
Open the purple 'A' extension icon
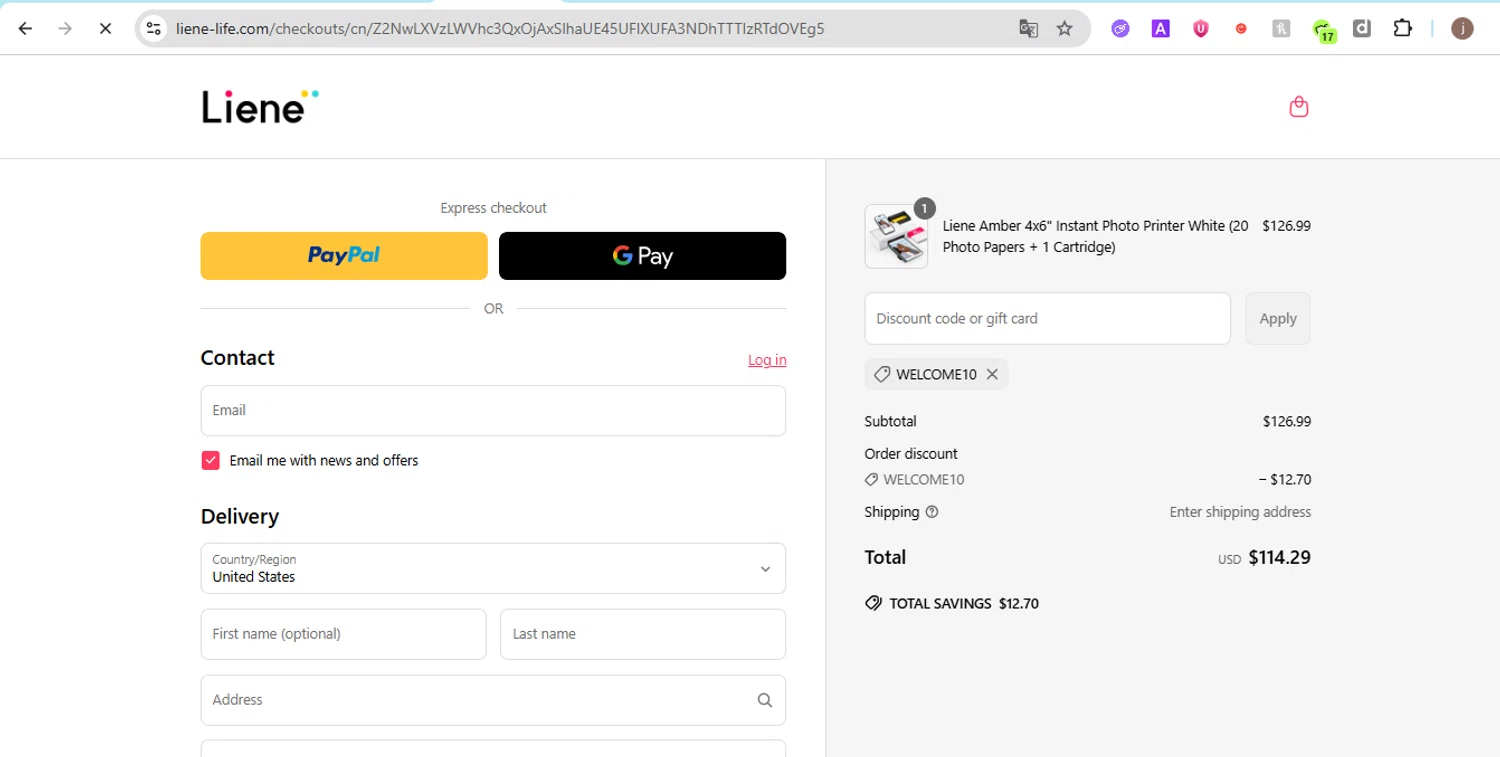pos(1161,29)
